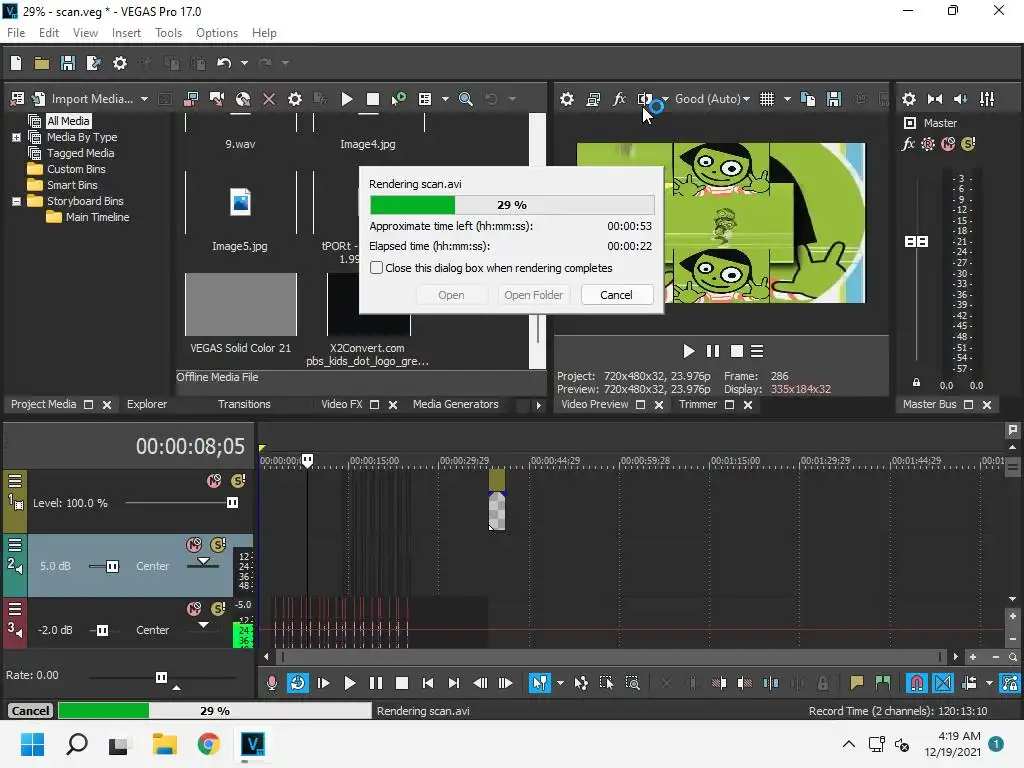Go to start of project

click(428, 683)
